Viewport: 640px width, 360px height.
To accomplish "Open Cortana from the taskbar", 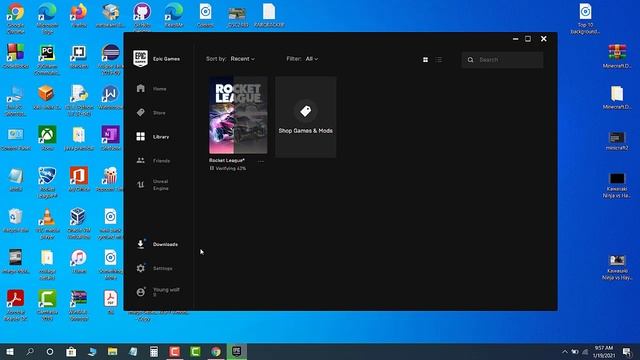I will [x=50, y=351].
